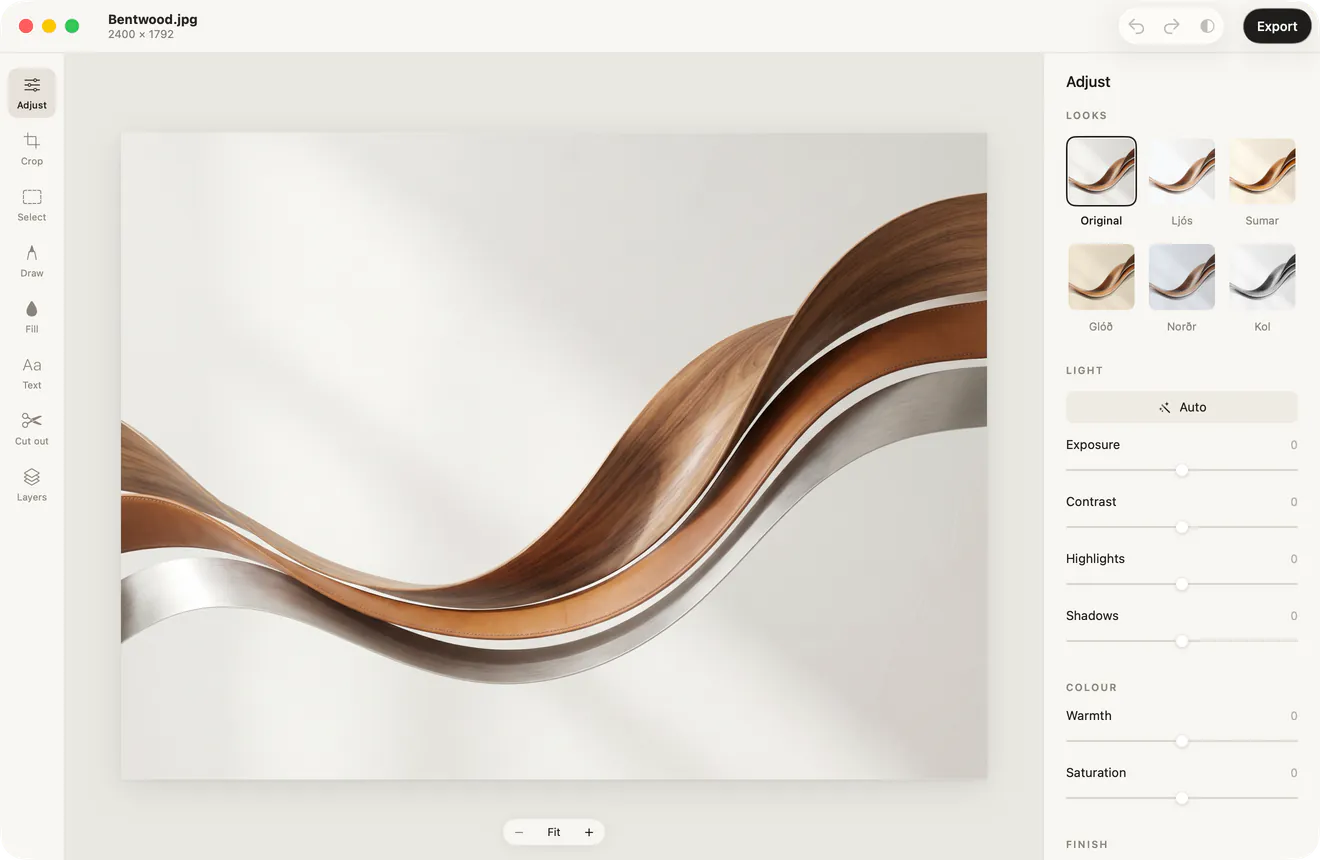The height and width of the screenshot is (860, 1320).
Task: Apply the Norðr look
Action: pos(1182,277)
